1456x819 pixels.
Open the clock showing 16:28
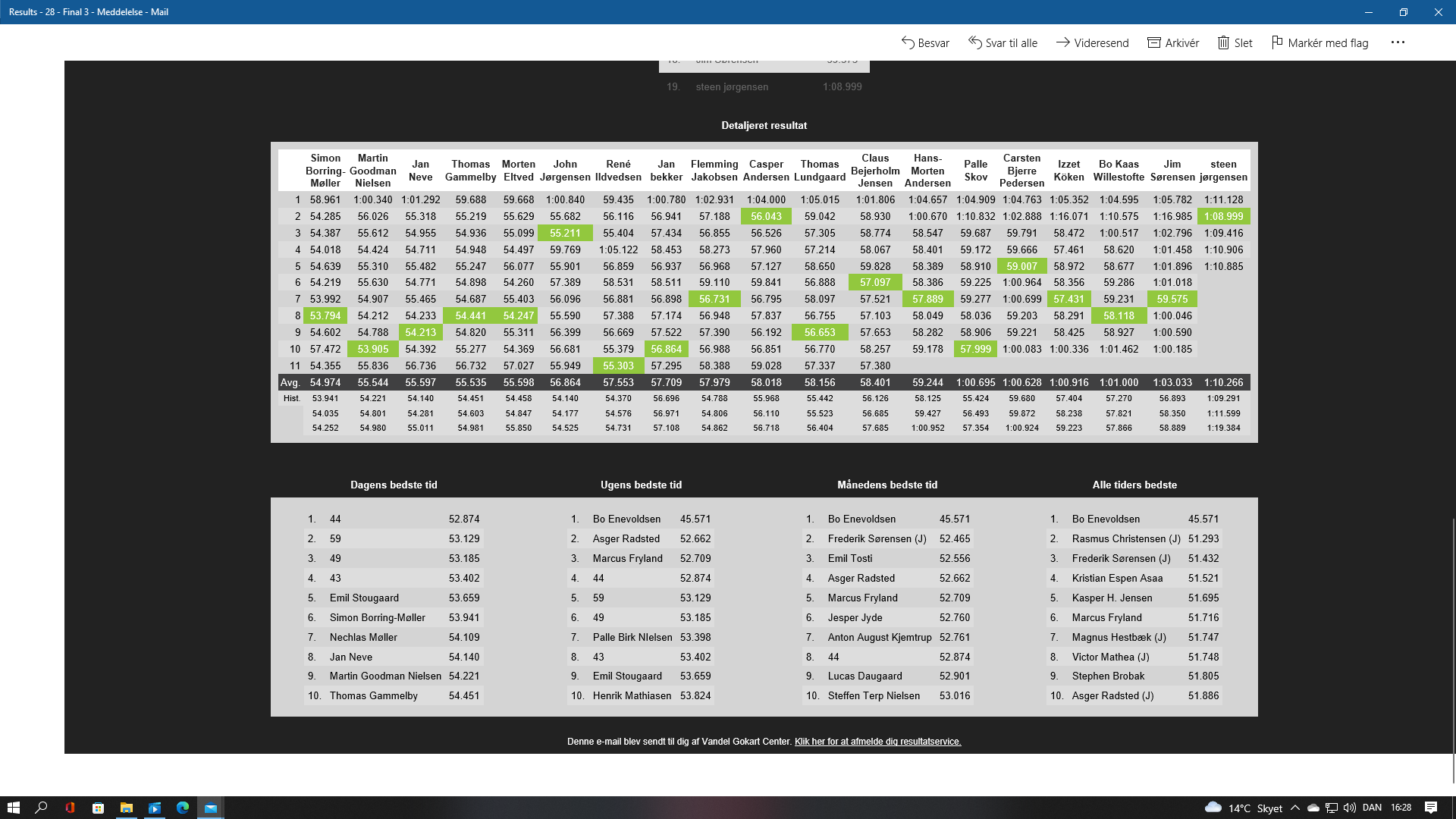(x=1401, y=808)
